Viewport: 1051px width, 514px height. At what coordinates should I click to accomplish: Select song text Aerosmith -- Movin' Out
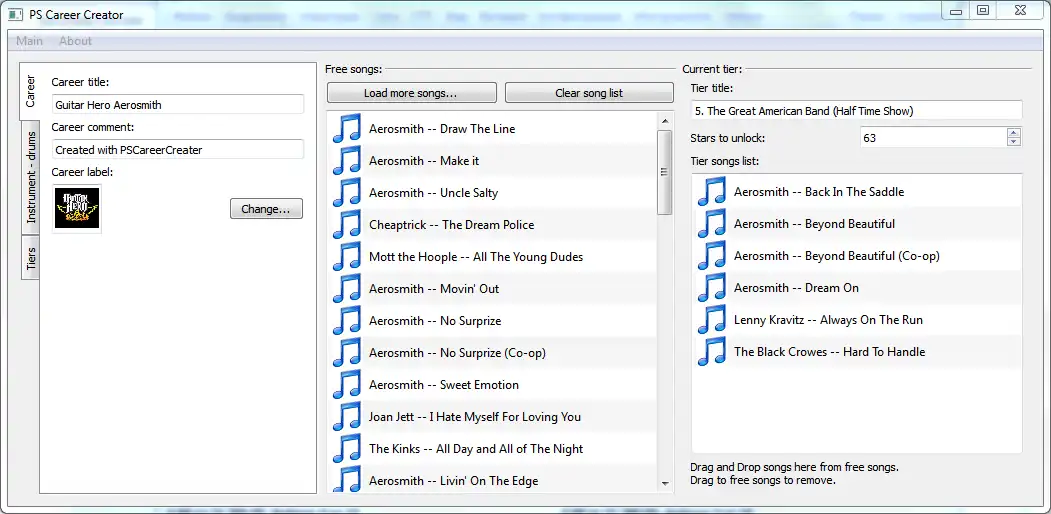click(434, 289)
